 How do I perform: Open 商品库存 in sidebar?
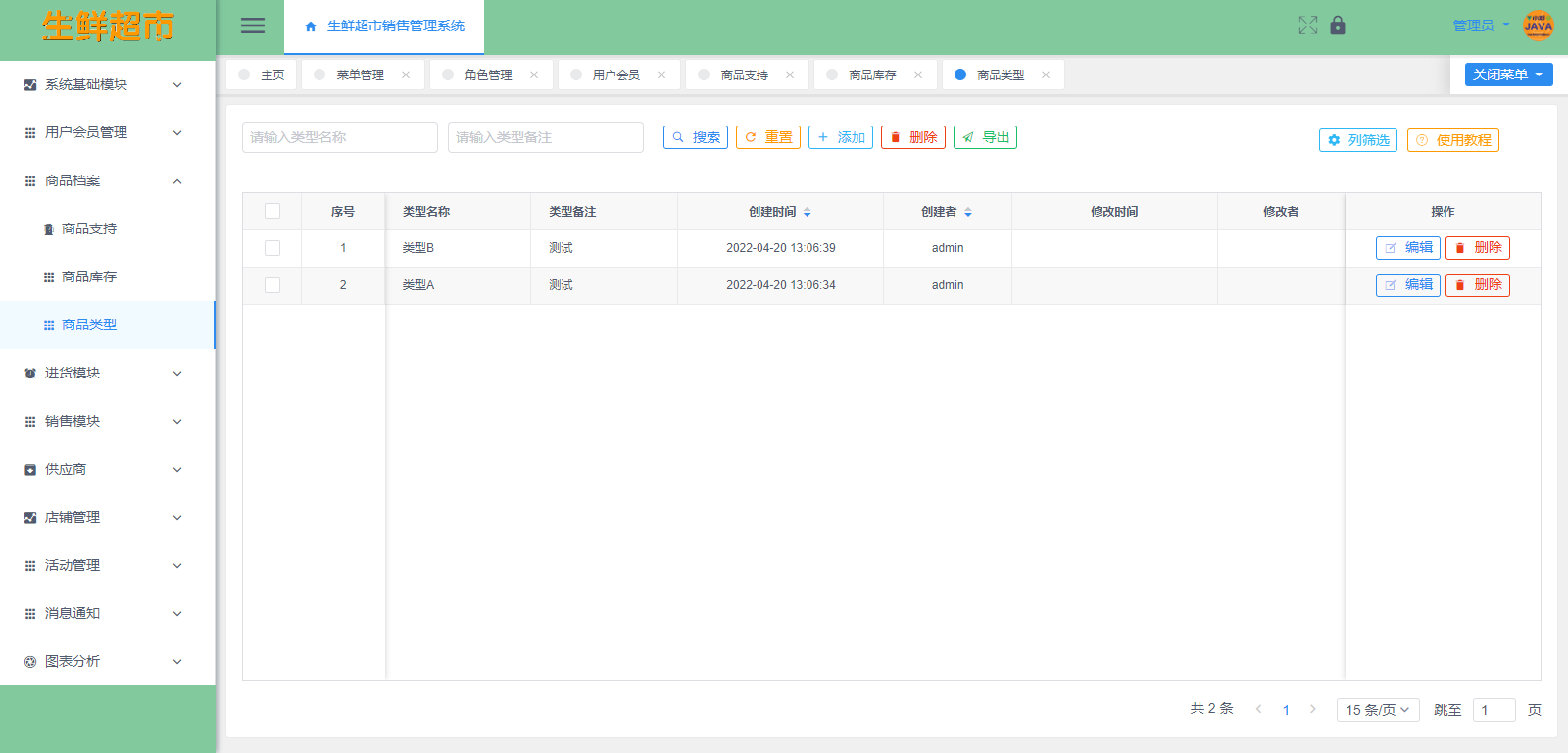click(x=89, y=276)
